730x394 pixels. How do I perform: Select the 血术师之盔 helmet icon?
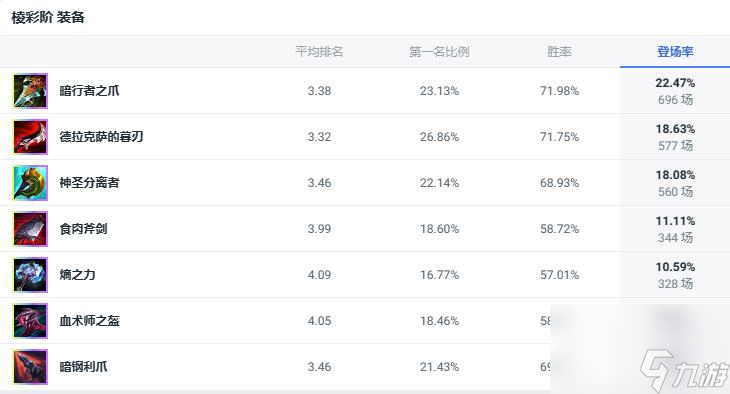click(x=30, y=321)
